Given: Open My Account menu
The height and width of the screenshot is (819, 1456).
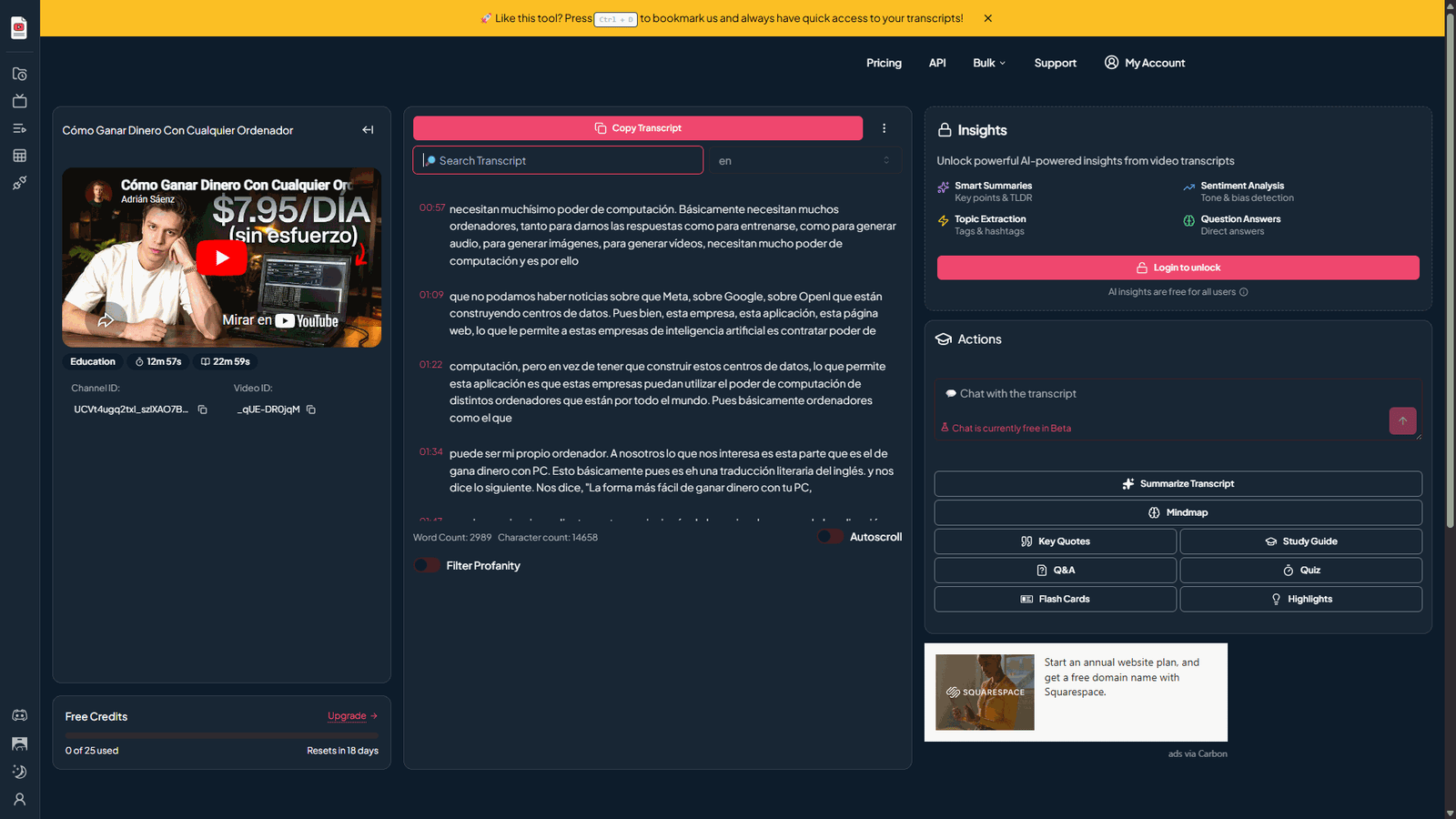Looking at the screenshot, I should coord(1145,63).
